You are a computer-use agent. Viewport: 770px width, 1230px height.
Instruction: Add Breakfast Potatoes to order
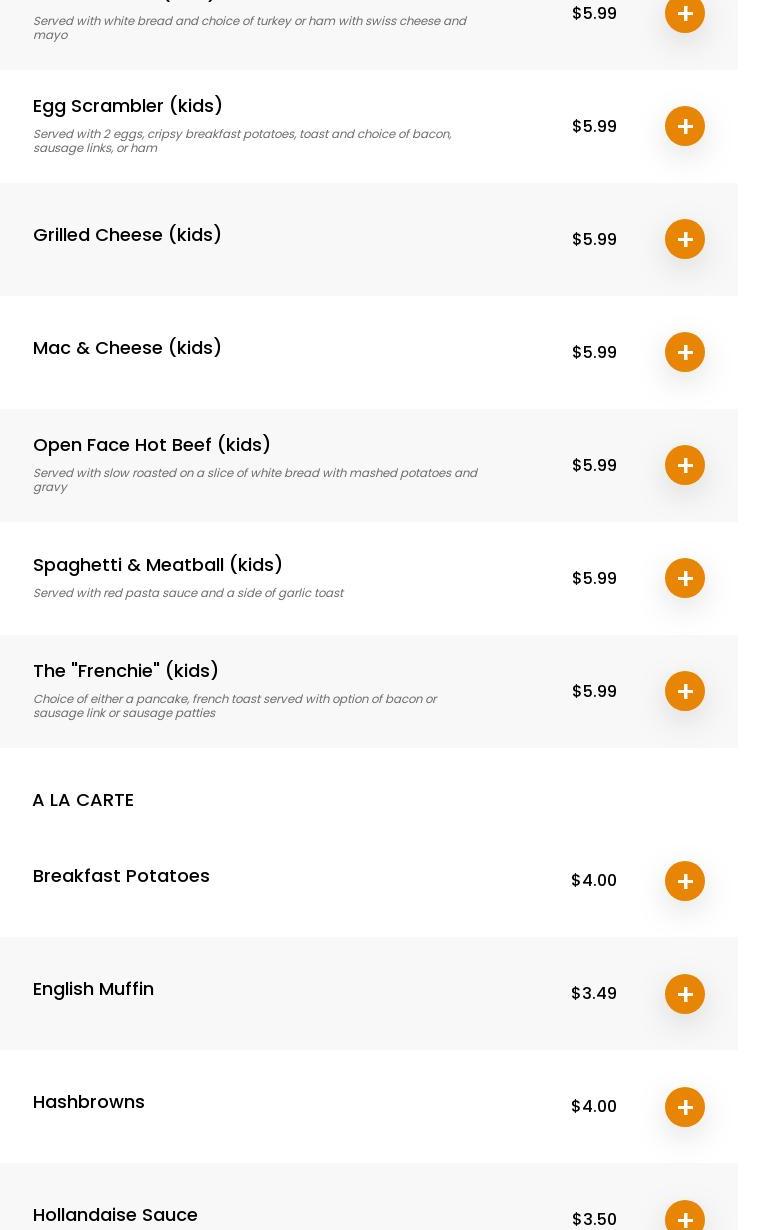coord(685,881)
